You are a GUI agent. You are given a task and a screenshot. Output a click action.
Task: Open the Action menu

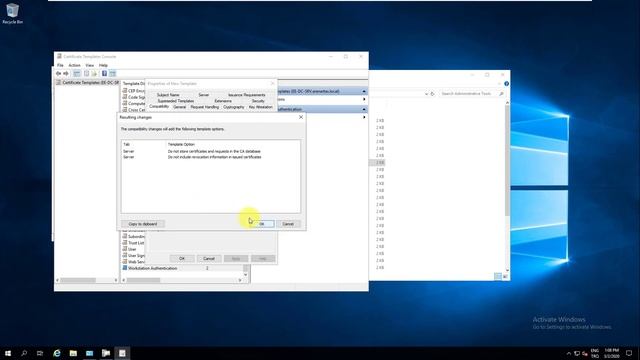tap(74, 65)
